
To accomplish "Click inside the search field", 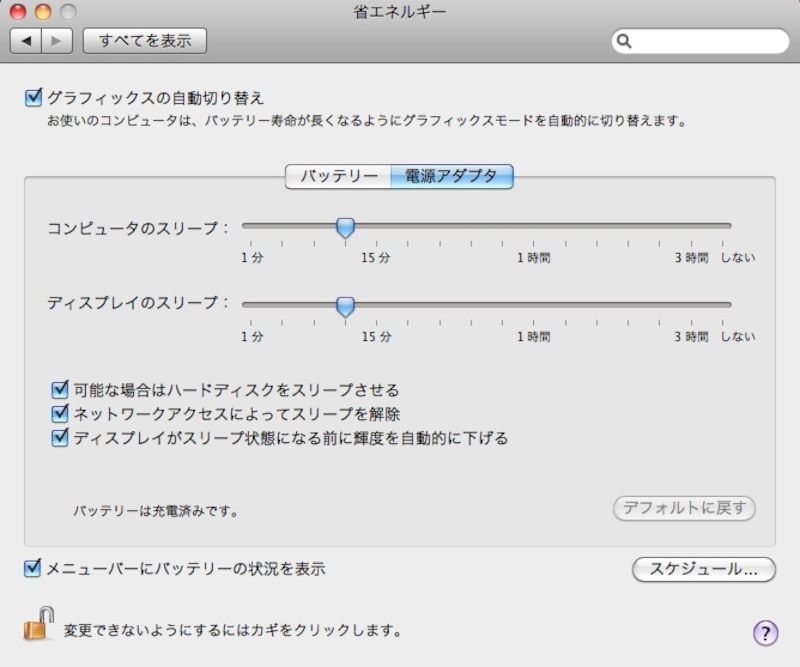I will click(708, 41).
